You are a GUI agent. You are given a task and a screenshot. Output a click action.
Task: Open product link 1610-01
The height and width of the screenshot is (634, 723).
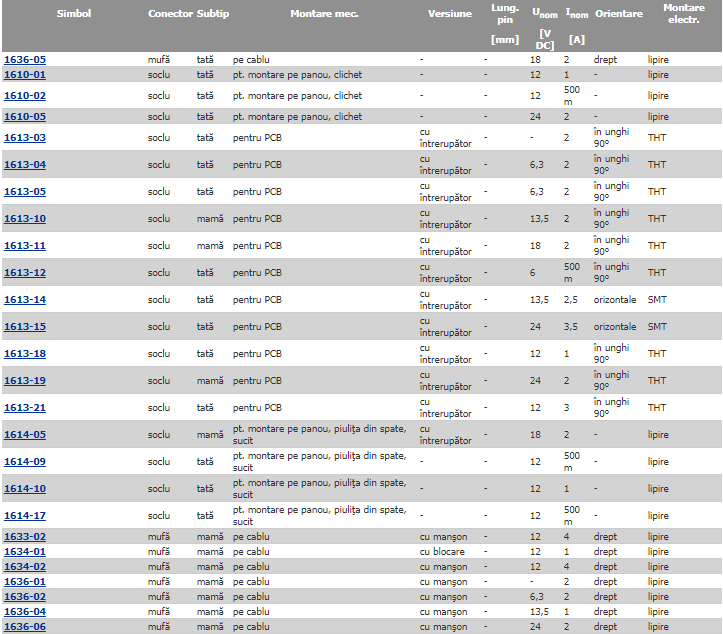pyautogui.click(x=25, y=75)
